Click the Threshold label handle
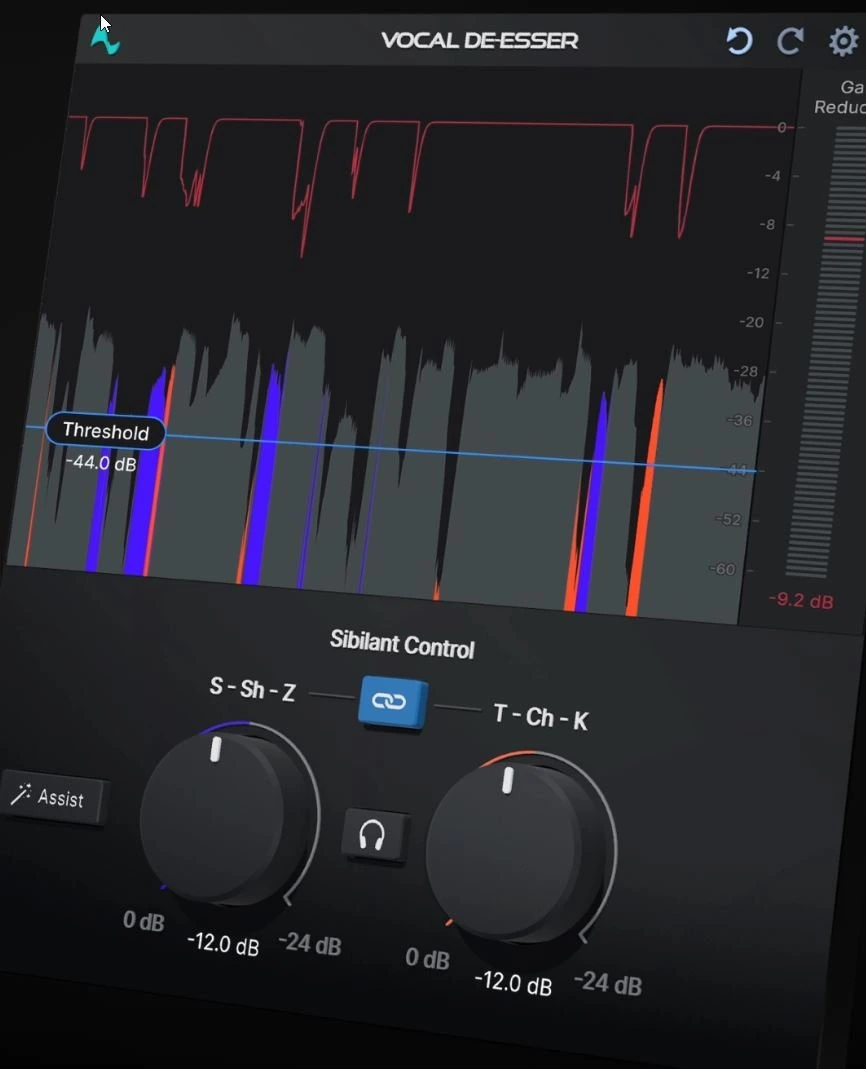This screenshot has height=1069, width=866. [106, 431]
